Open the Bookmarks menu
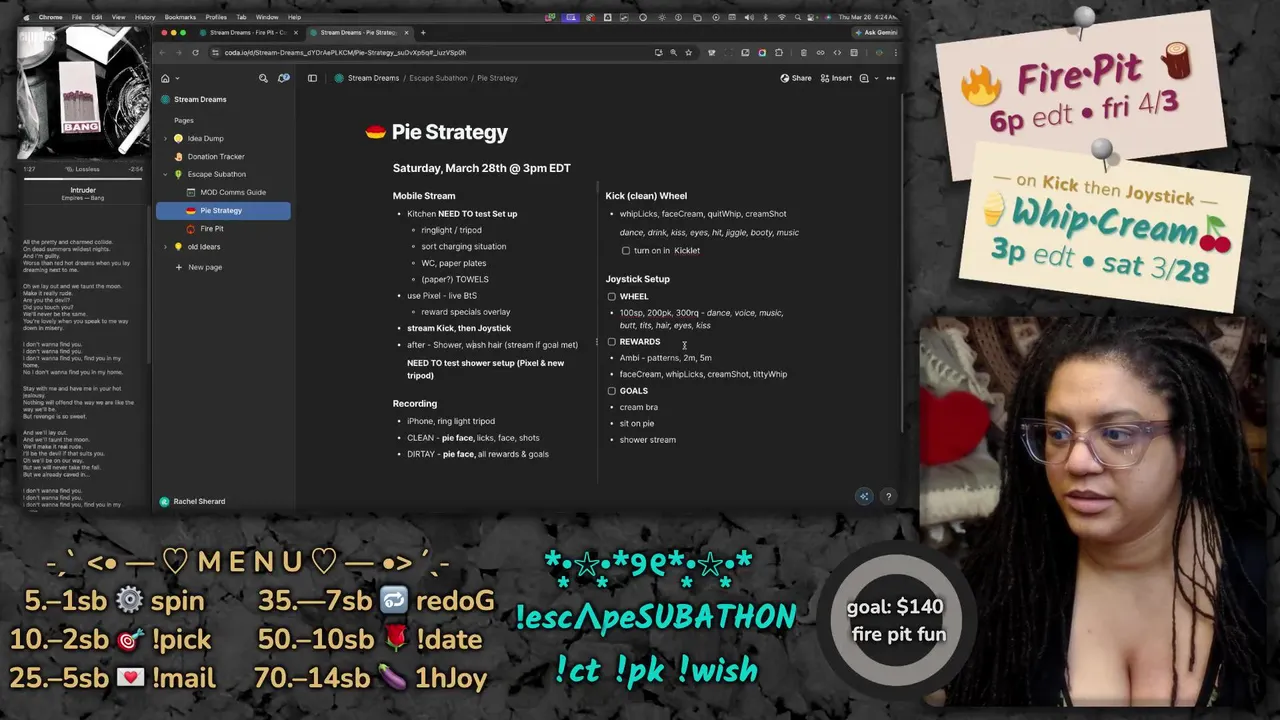 [x=180, y=17]
